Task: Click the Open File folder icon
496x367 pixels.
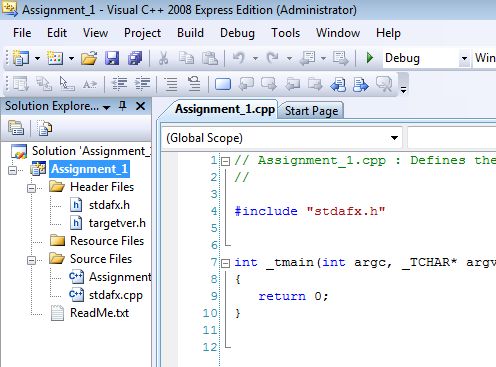Action: tap(89, 58)
